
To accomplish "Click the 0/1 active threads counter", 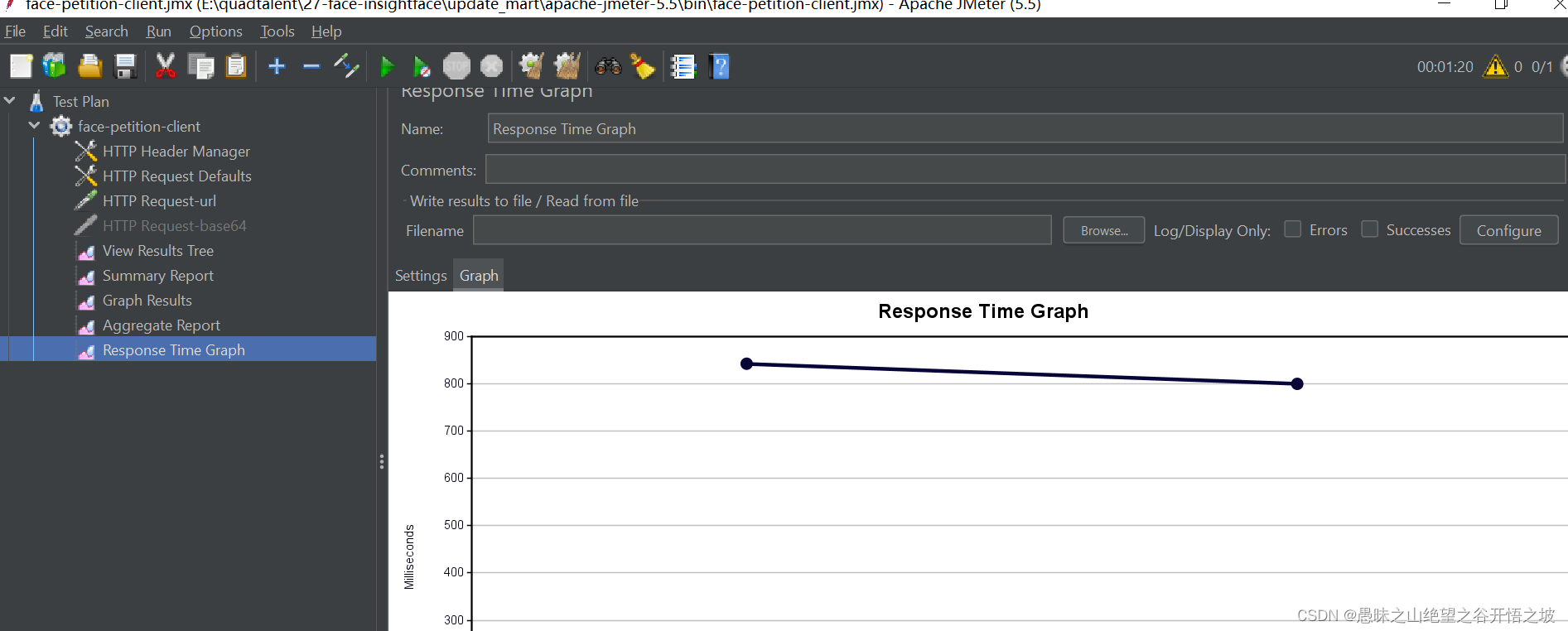I will click(x=1542, y=67).
